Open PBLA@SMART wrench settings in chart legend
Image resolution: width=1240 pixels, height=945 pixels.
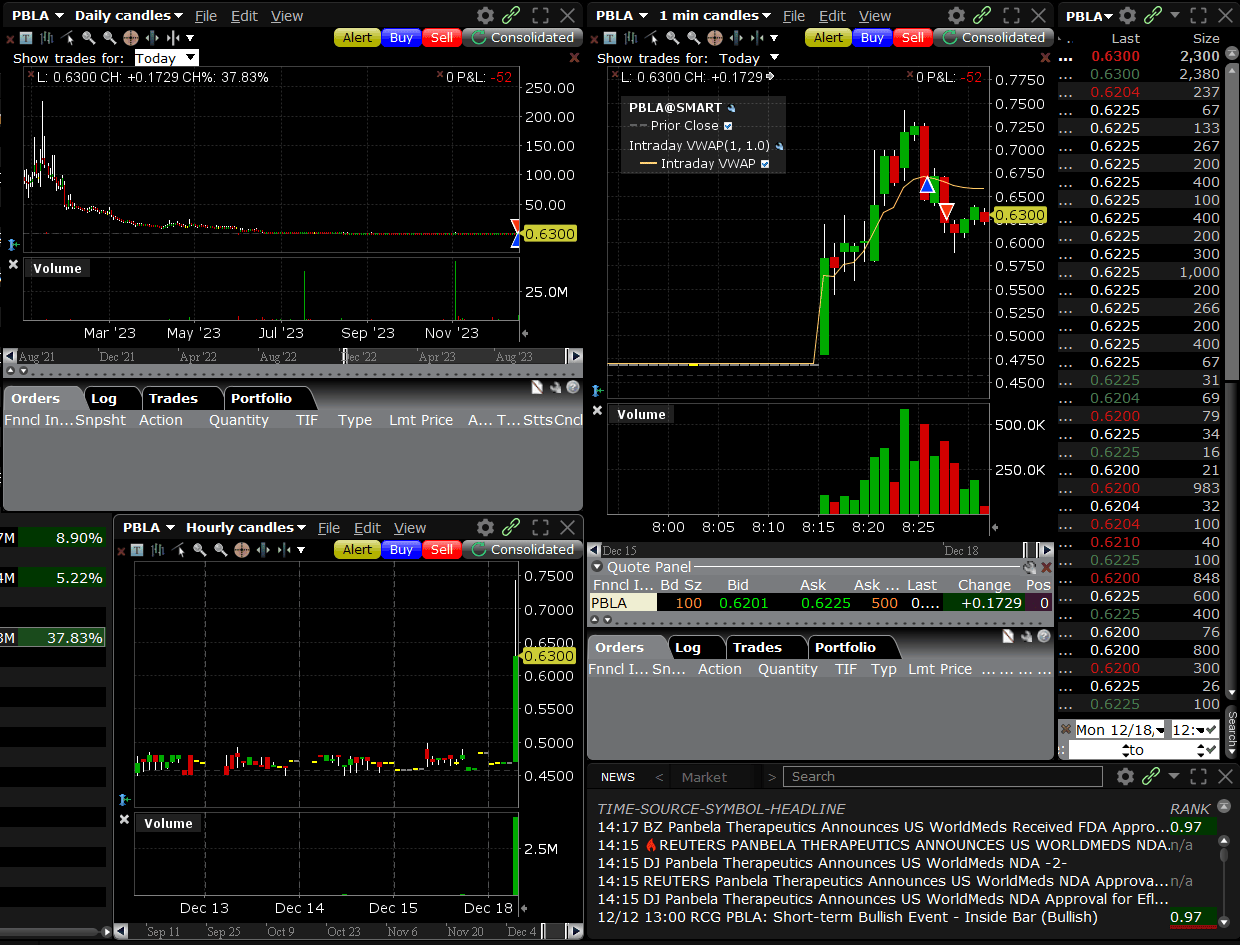pos(731,108)
